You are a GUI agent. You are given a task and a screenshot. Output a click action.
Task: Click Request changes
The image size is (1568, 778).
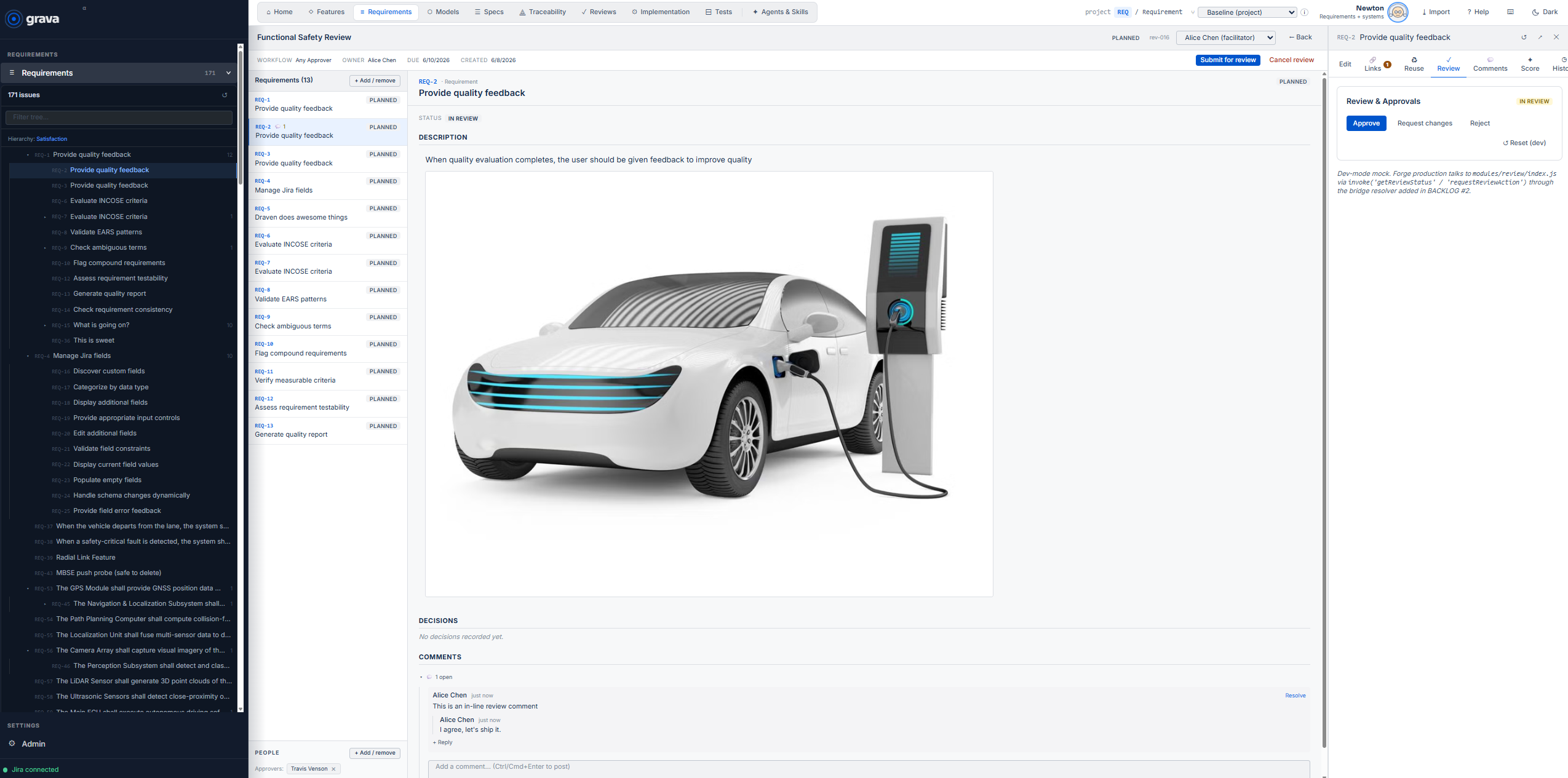coord(1425,124)
